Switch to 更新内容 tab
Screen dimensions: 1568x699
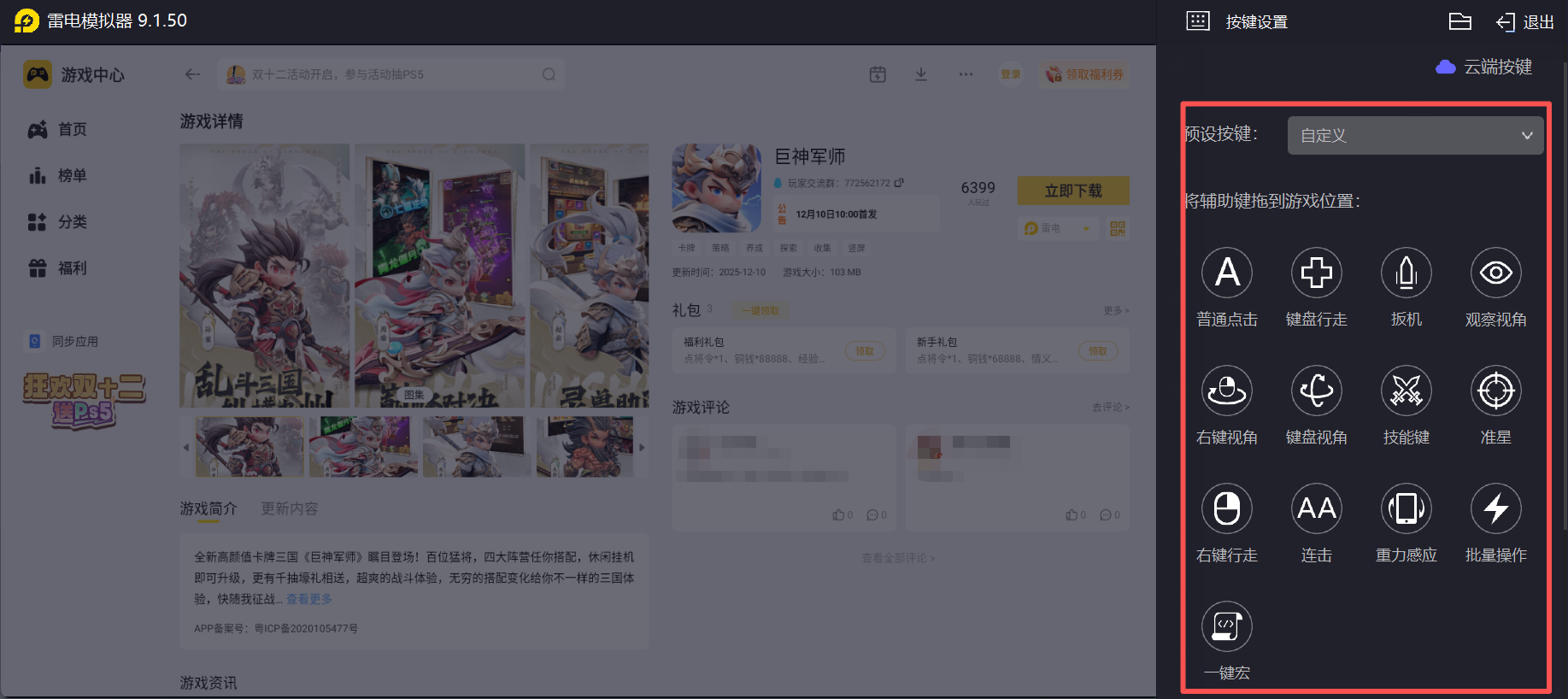pyautogui.click(x=290, y=508)
